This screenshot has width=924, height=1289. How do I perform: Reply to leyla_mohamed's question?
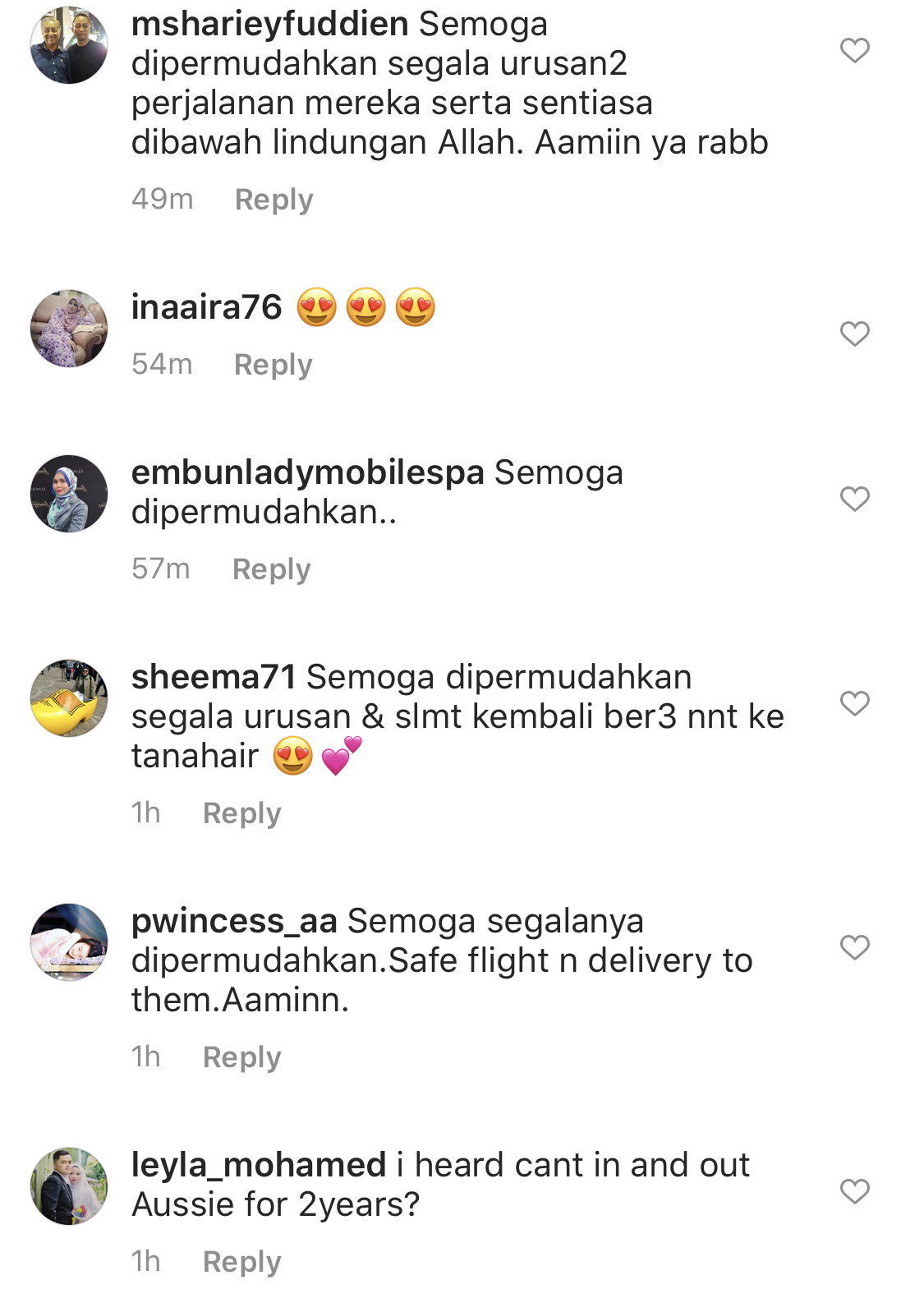tap(241, 1262)
